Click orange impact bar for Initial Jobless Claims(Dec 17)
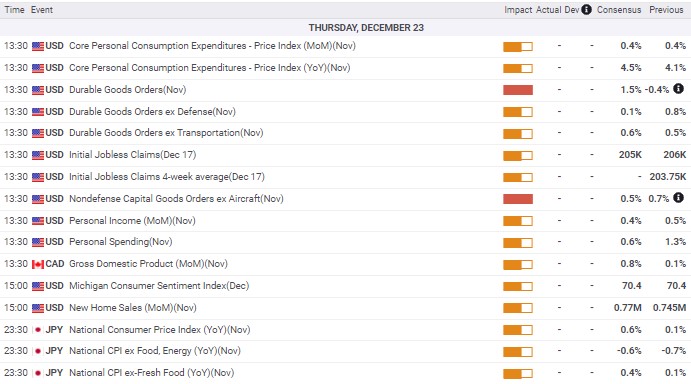The image size is (691, 384). click(x=518, y=156)
